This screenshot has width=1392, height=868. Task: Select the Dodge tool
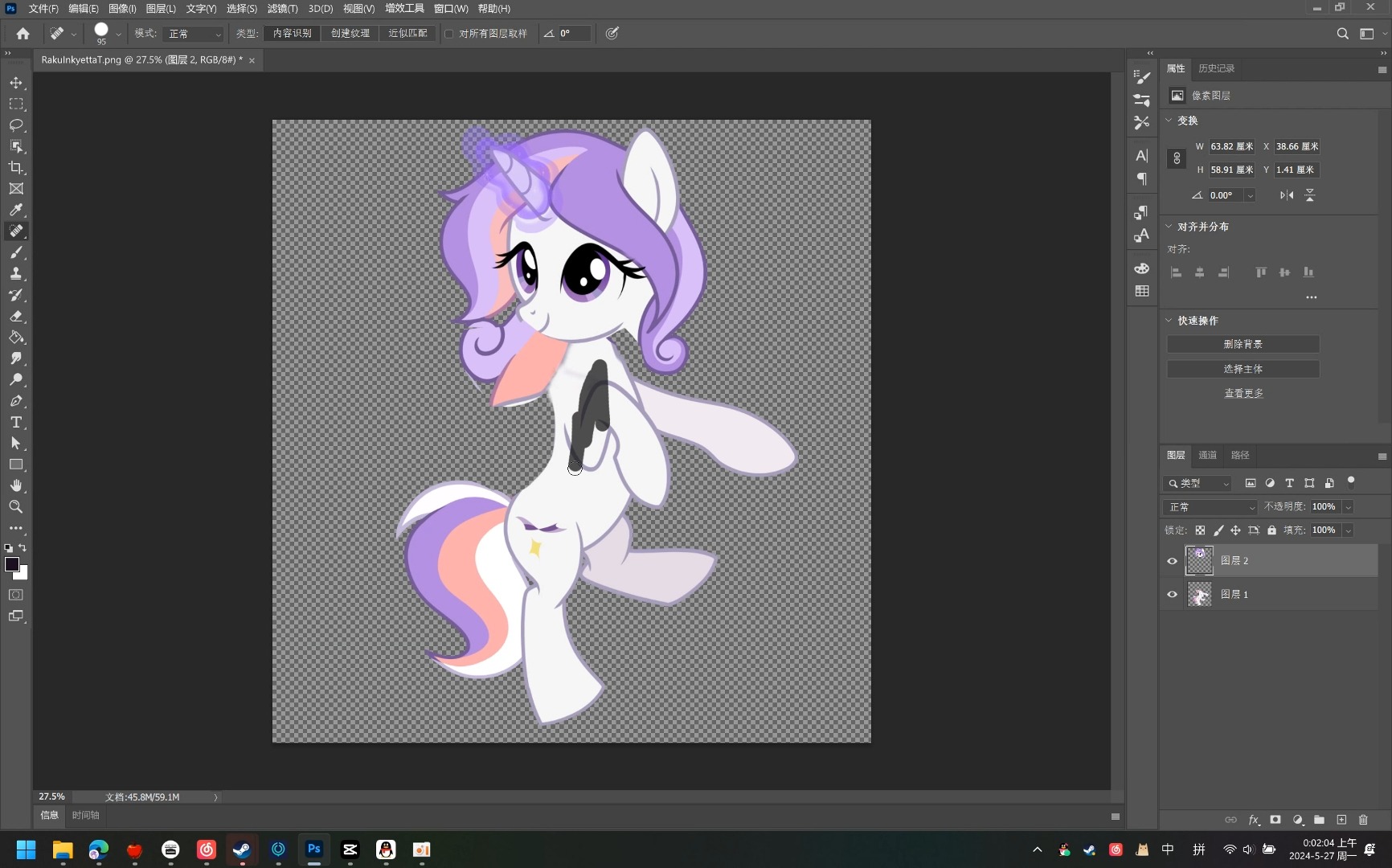pyautogui.click(x=16, y=379)
